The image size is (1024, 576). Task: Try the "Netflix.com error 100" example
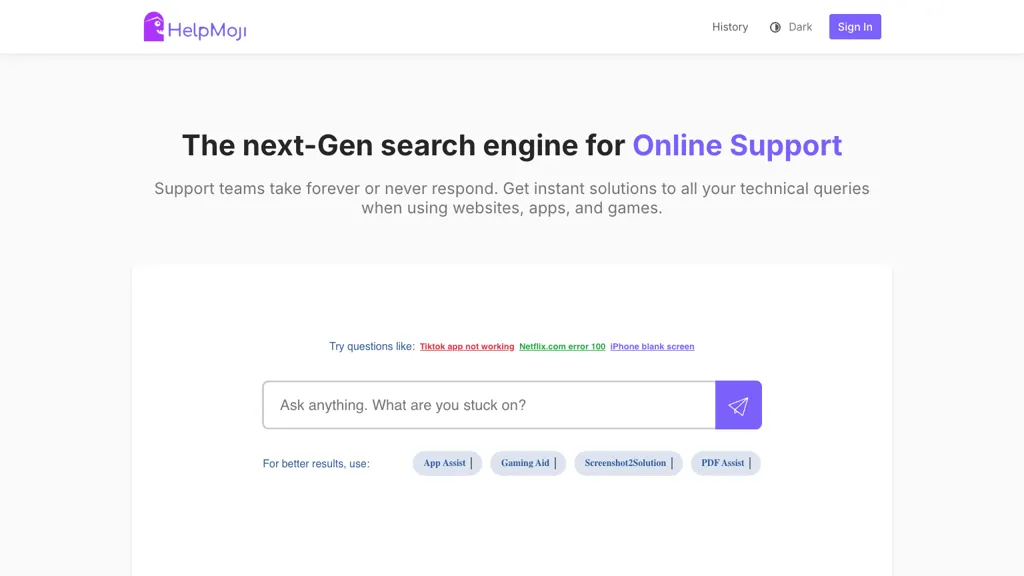pos(562,347)
